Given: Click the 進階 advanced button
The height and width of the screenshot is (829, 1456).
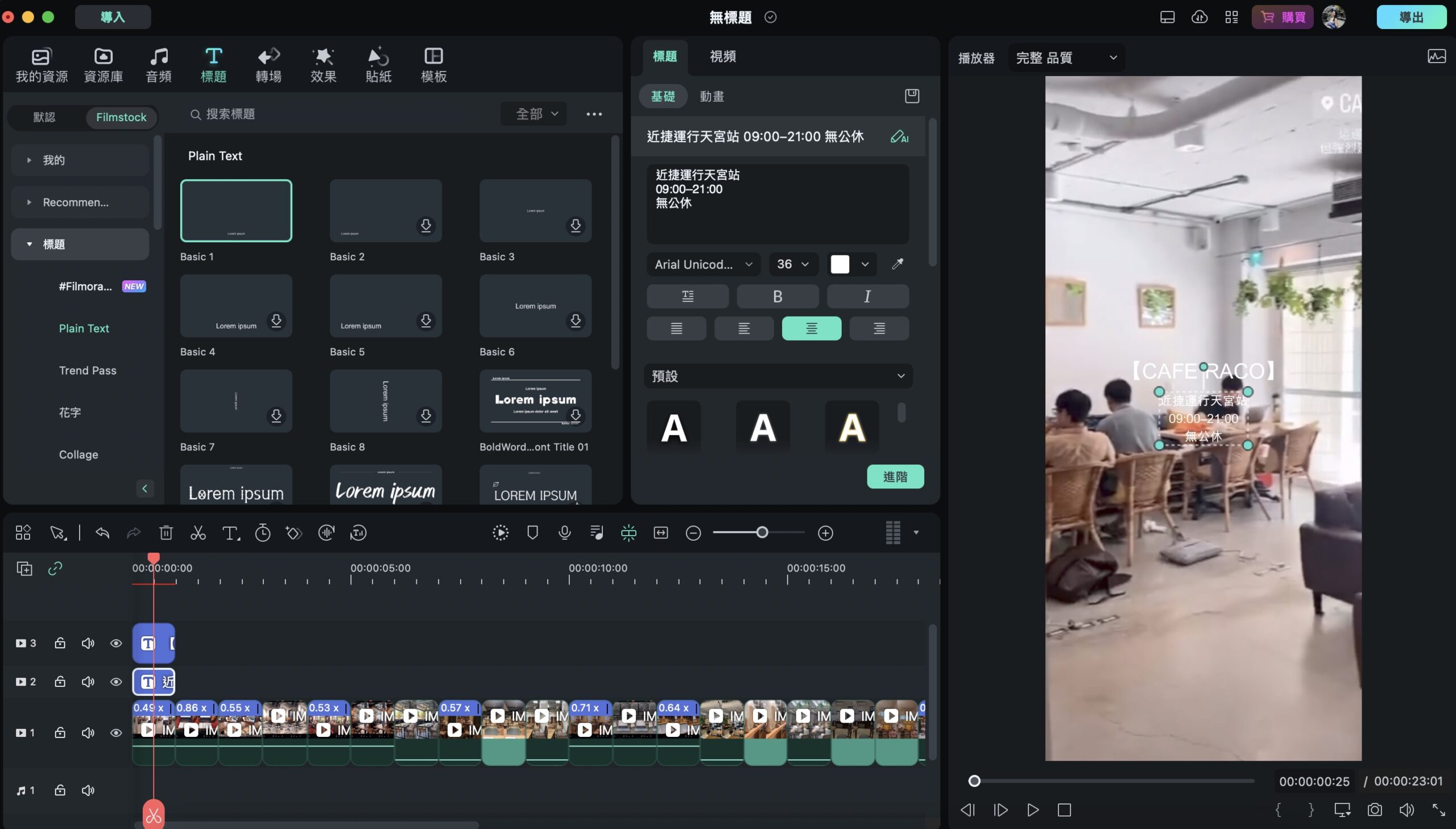Looking at the screenshot, I should click(895, 476).
